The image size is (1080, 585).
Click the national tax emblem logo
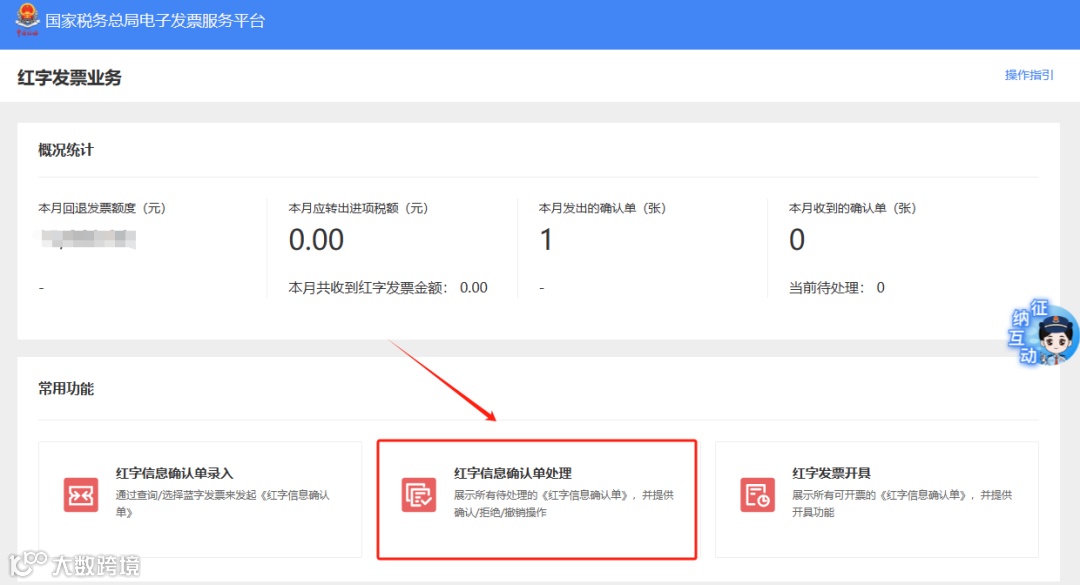pos(27,19)
